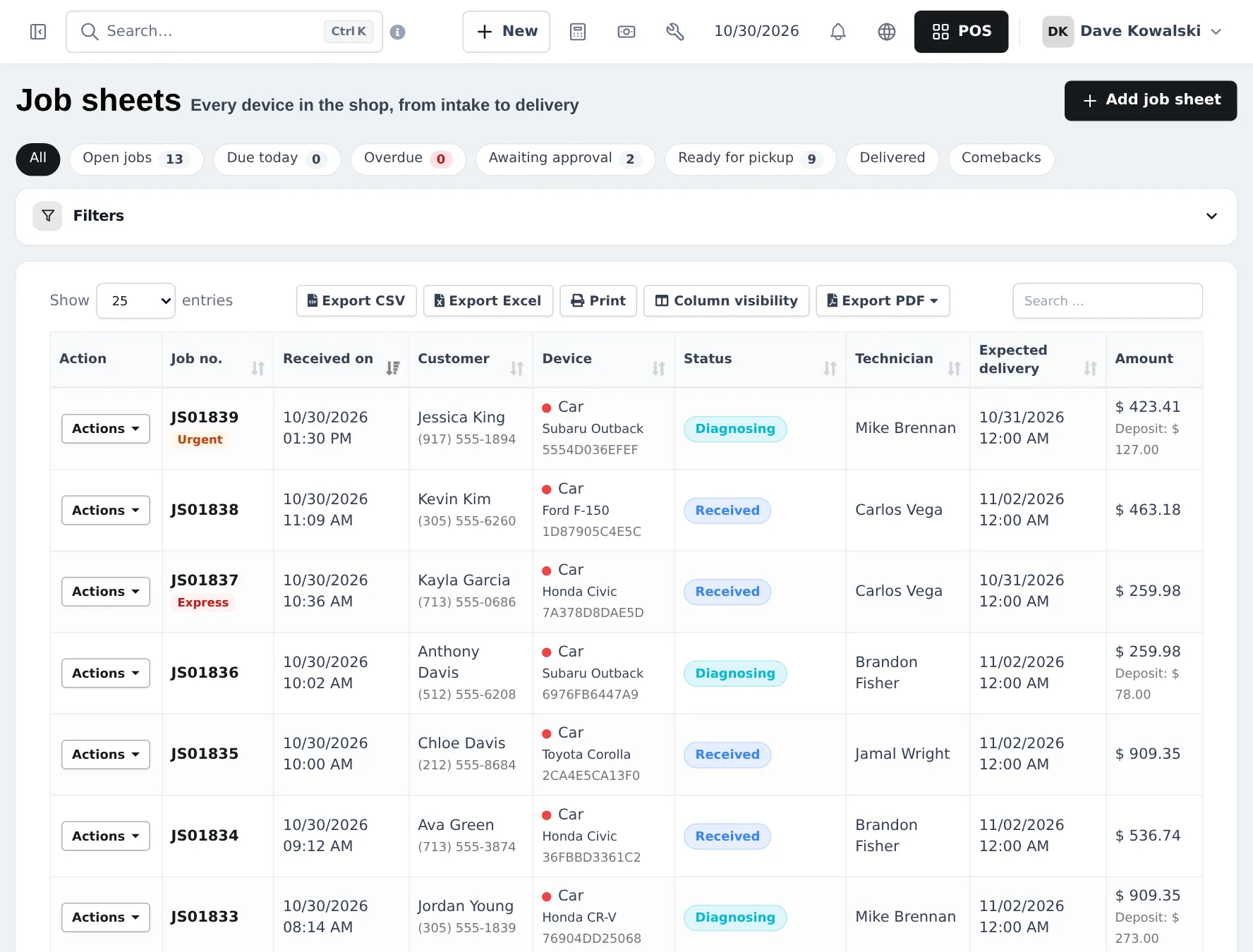Toggle the sidebar panel icon
The image size is (1253, 952).
click(x=38, y=32)
